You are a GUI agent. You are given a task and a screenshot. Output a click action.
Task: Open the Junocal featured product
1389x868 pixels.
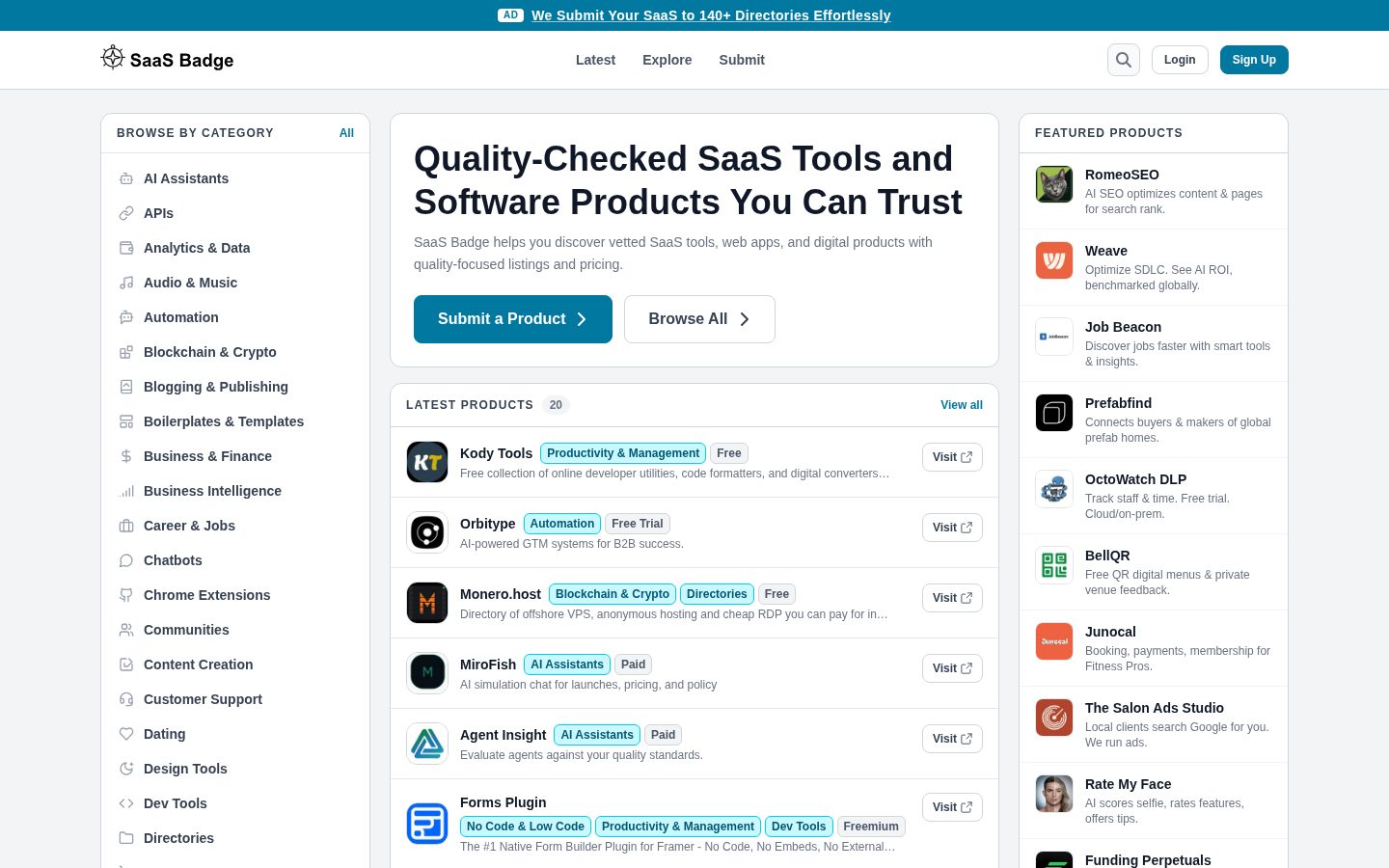(1154, 648)
